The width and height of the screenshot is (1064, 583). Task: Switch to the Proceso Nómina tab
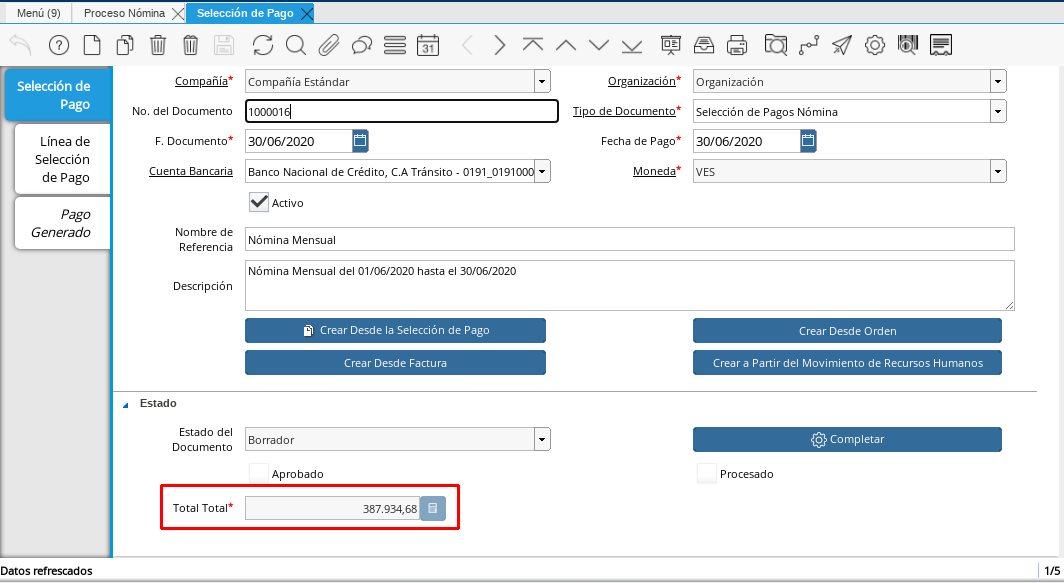coord(123,13)
